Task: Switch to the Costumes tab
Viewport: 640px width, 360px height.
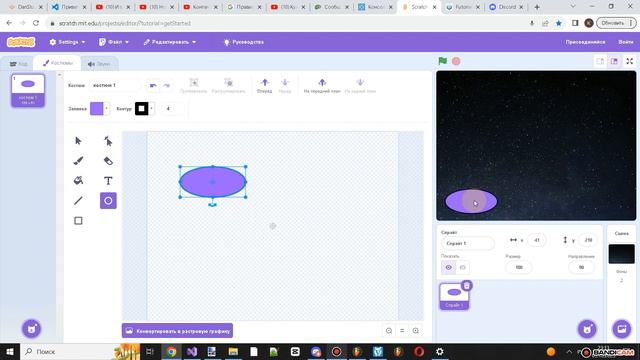Action: 58,63
